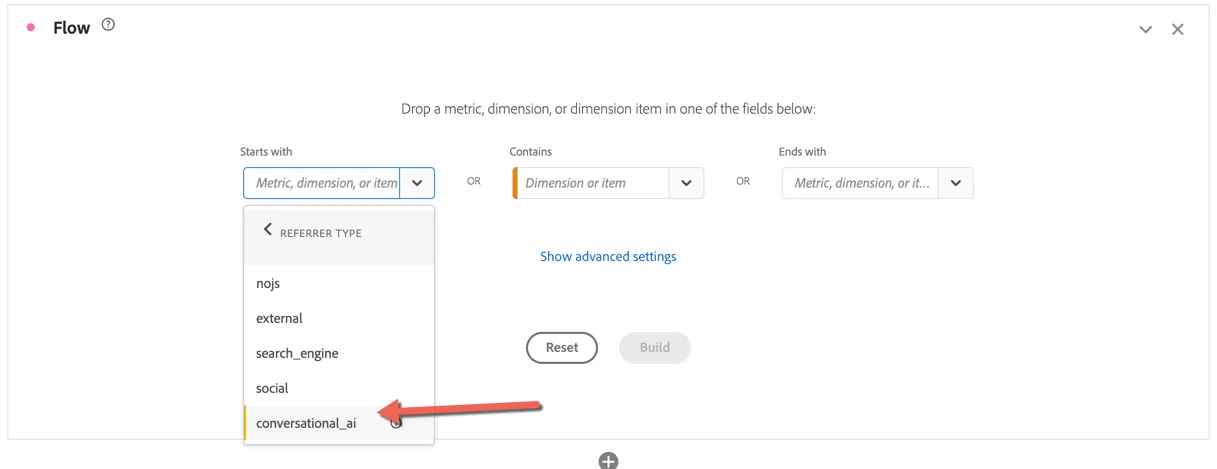Click the 'Flow' panel title

(x=72, y=28)
